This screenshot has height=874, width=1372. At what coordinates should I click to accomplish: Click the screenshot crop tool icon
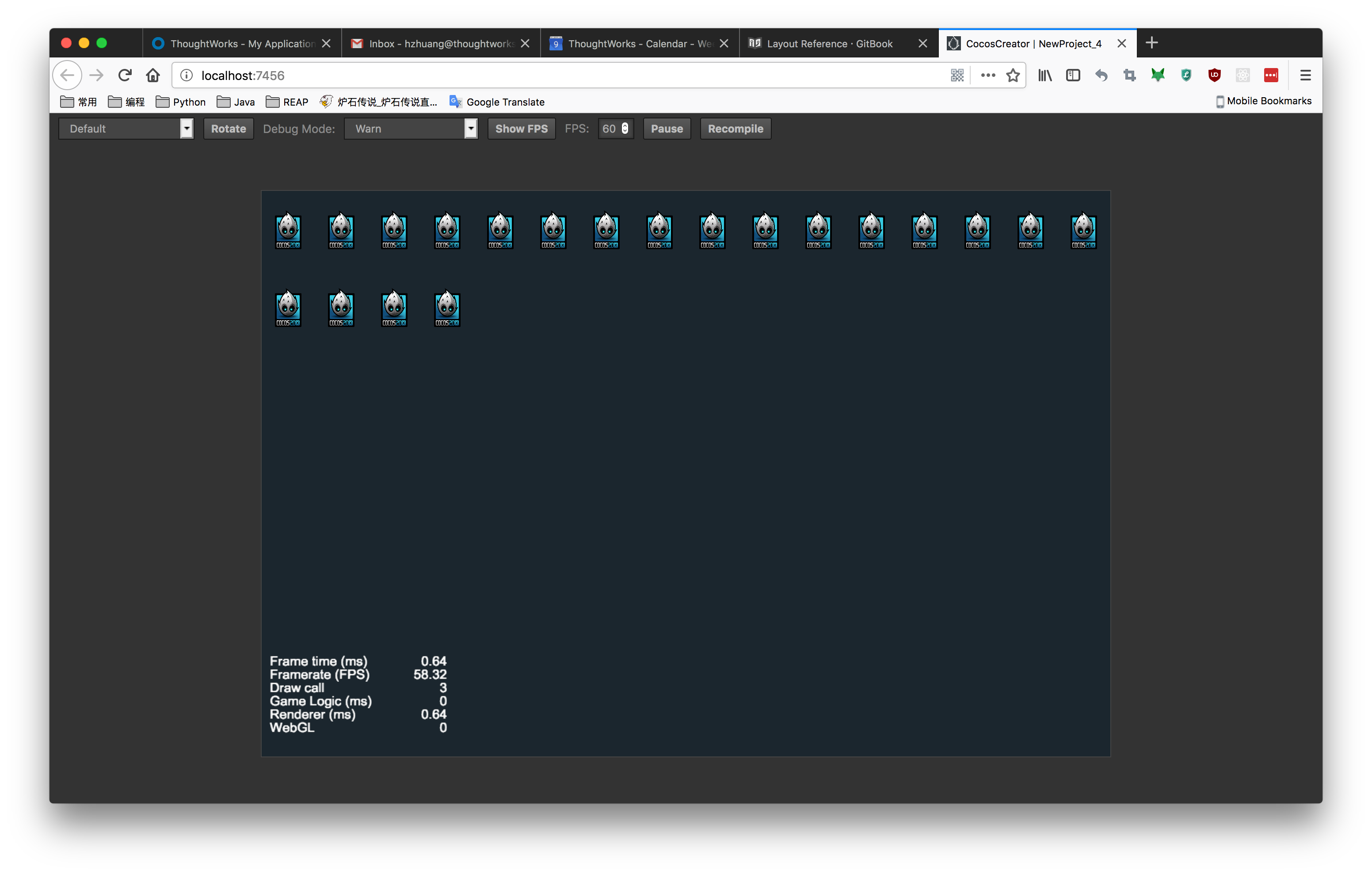pos(1129,75)
